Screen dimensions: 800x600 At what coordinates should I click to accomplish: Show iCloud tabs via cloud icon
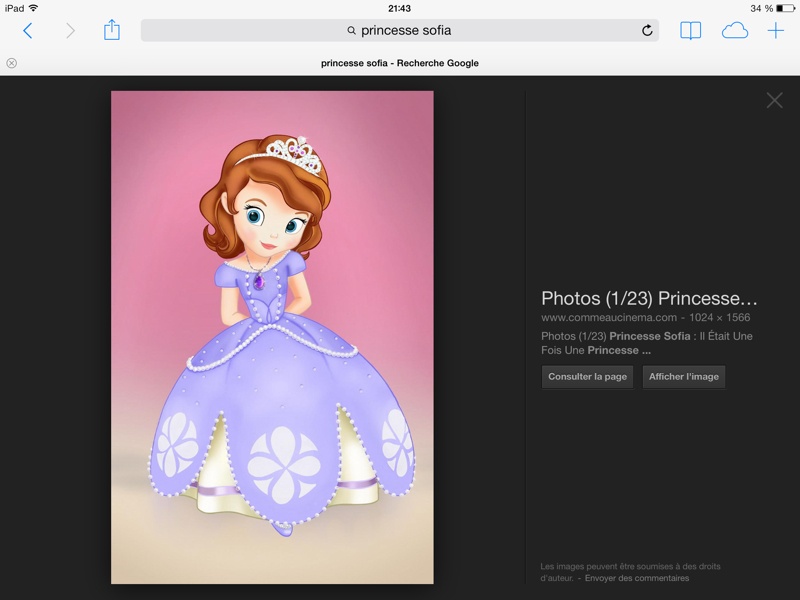(735, 31)
